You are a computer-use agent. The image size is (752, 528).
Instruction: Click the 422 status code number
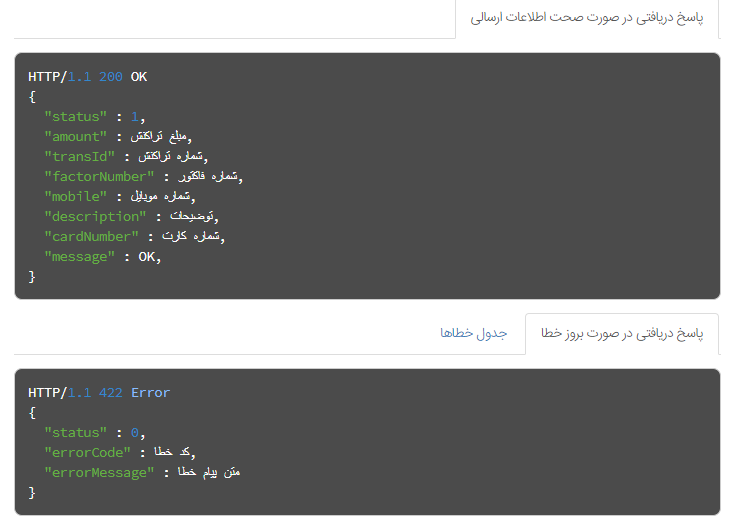click(x=111, y=393)
